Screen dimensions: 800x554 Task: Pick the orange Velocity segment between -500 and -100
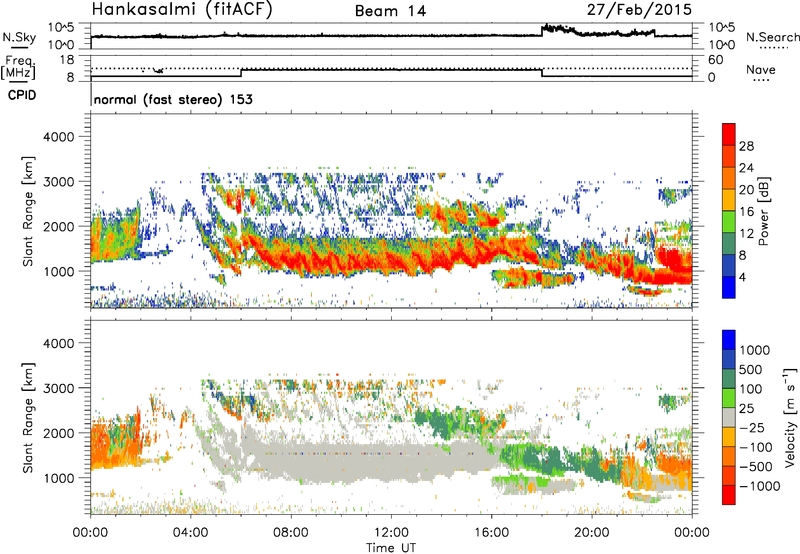(729, 456)
